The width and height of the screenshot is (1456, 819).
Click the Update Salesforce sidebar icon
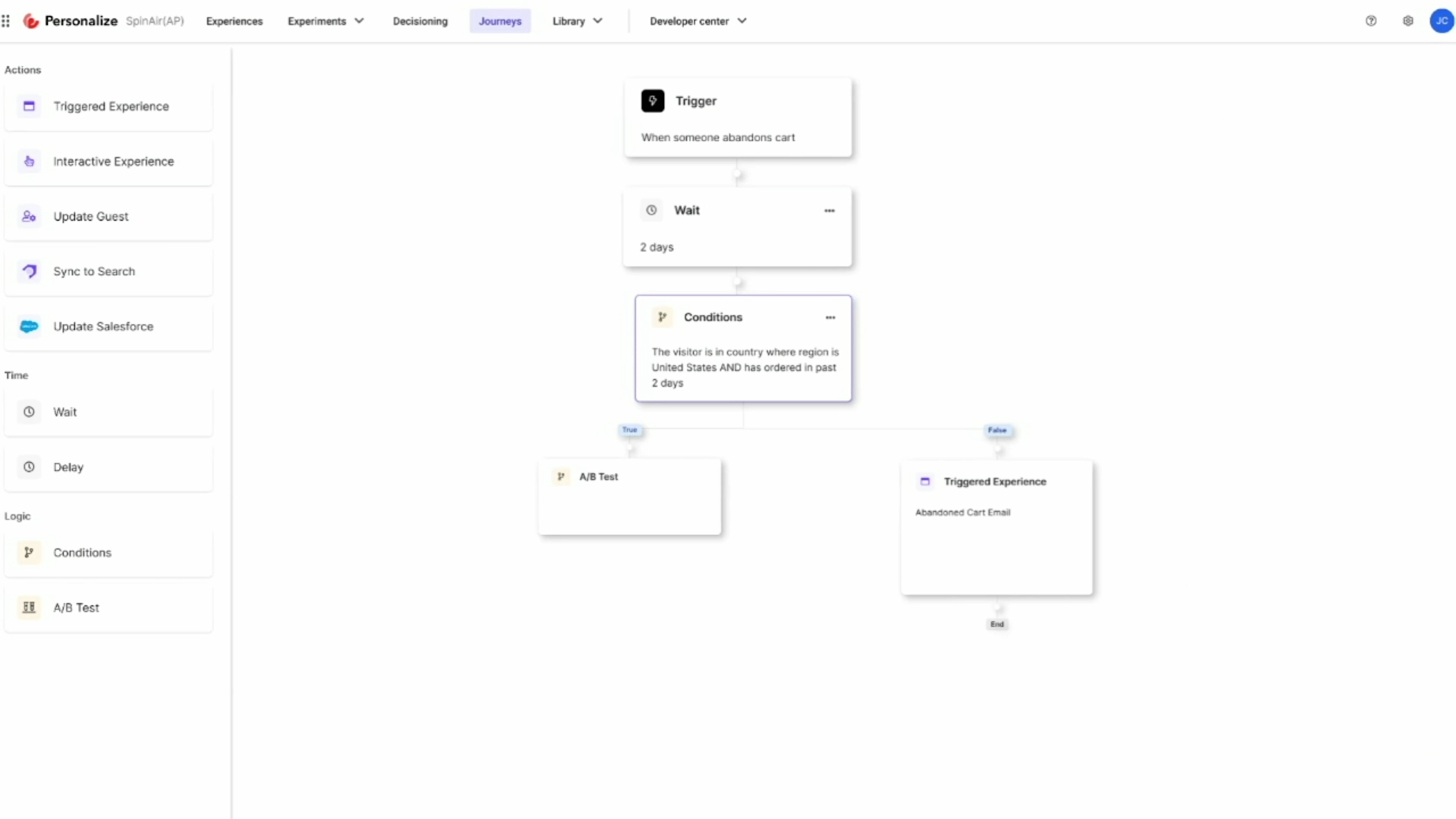(29, 325)
